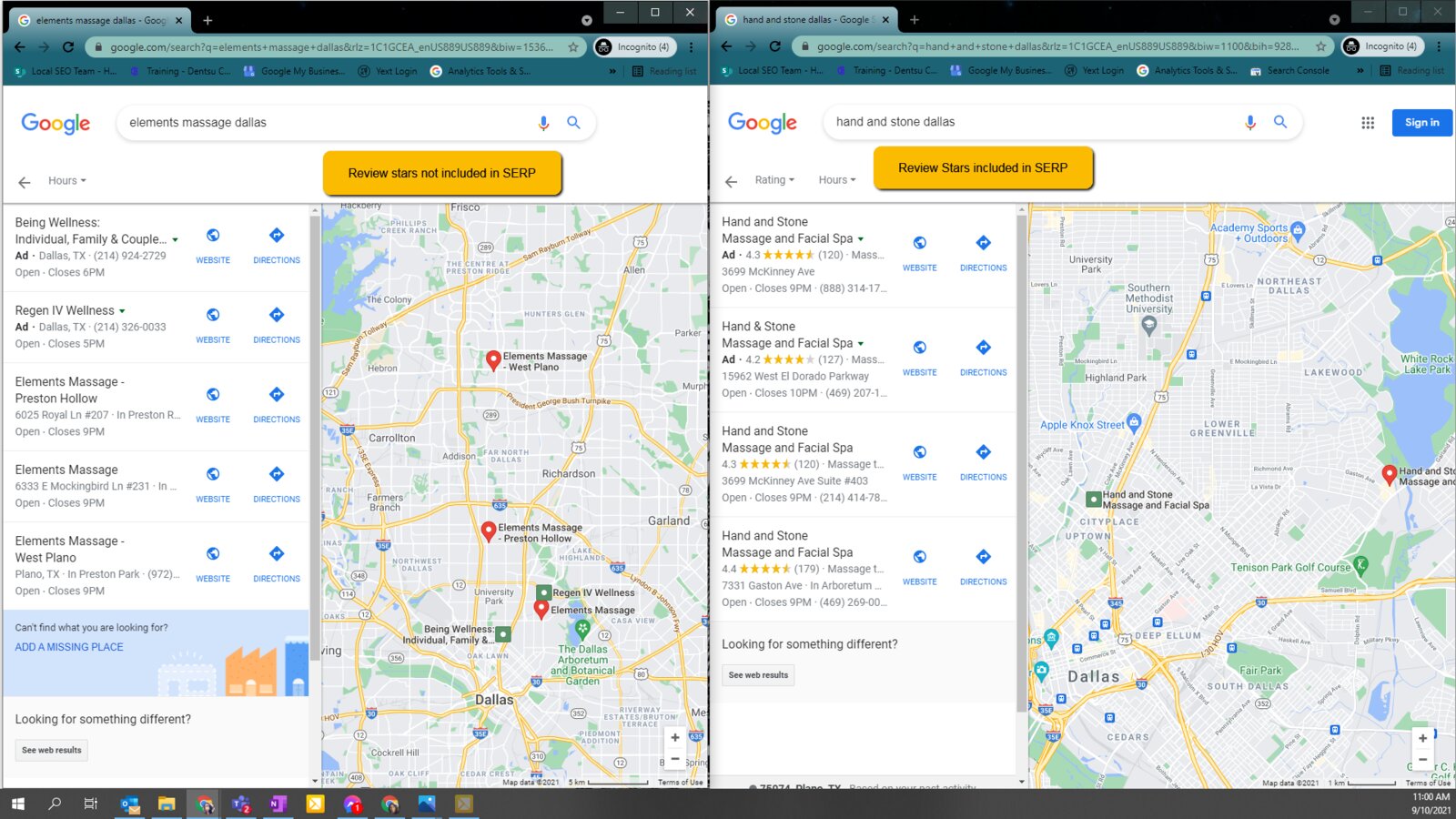
Task: Open Windows Start menu
Action: 17,804
